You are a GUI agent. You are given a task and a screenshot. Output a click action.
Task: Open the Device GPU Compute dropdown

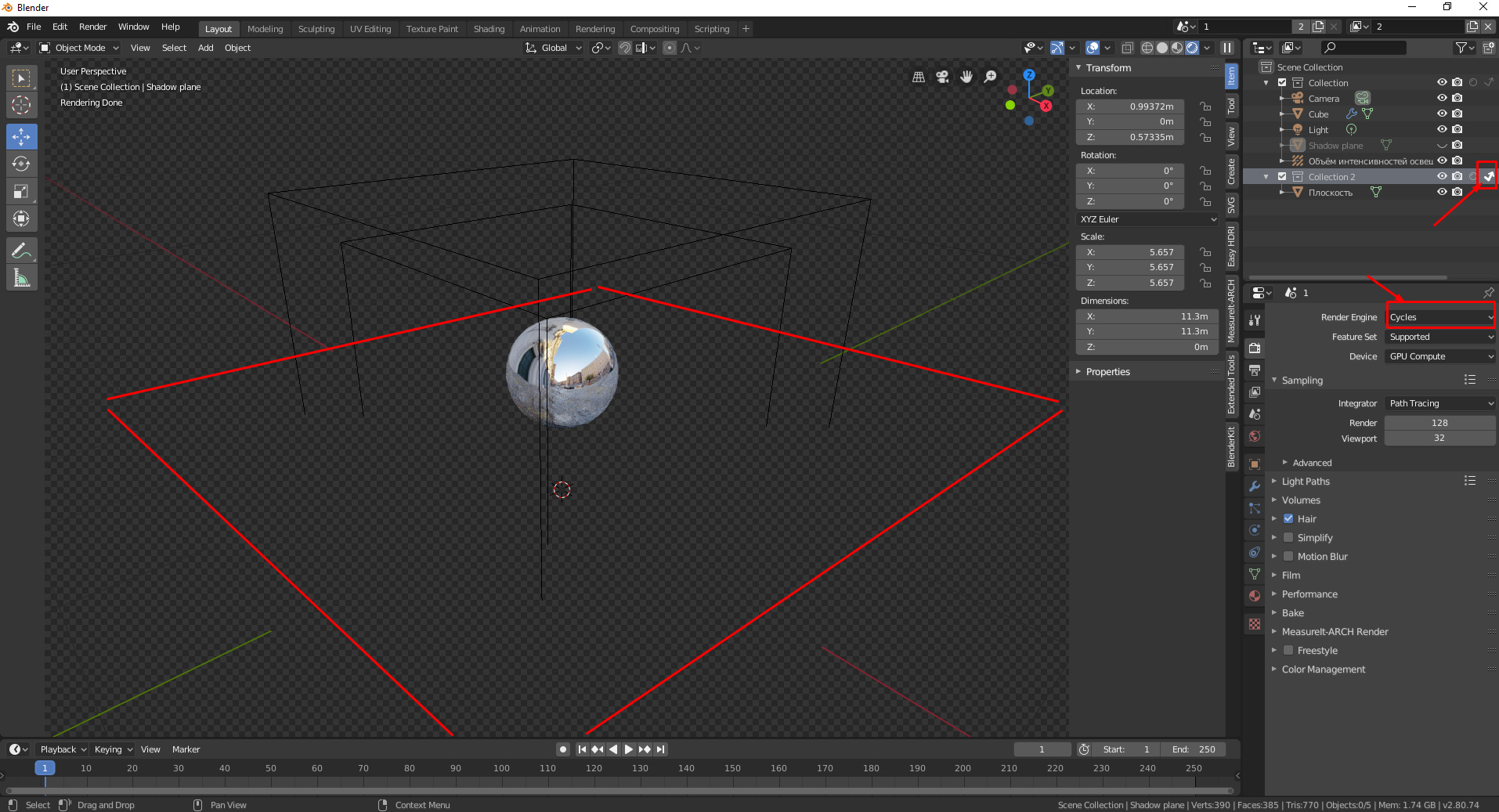(1440, 356)
